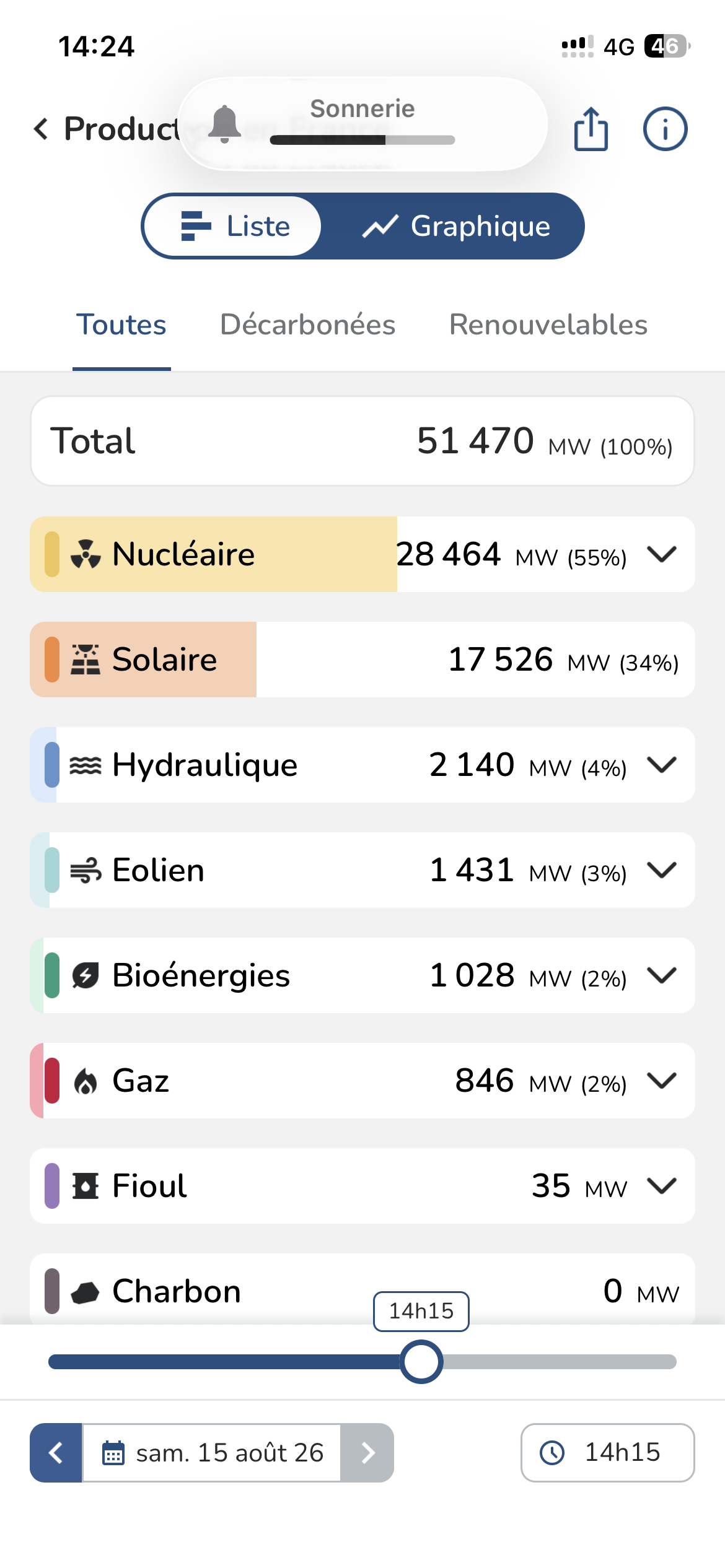This screenshot has height=1568, width=725.
Task: Switch view to Graphique
Action: pos(456,226)
